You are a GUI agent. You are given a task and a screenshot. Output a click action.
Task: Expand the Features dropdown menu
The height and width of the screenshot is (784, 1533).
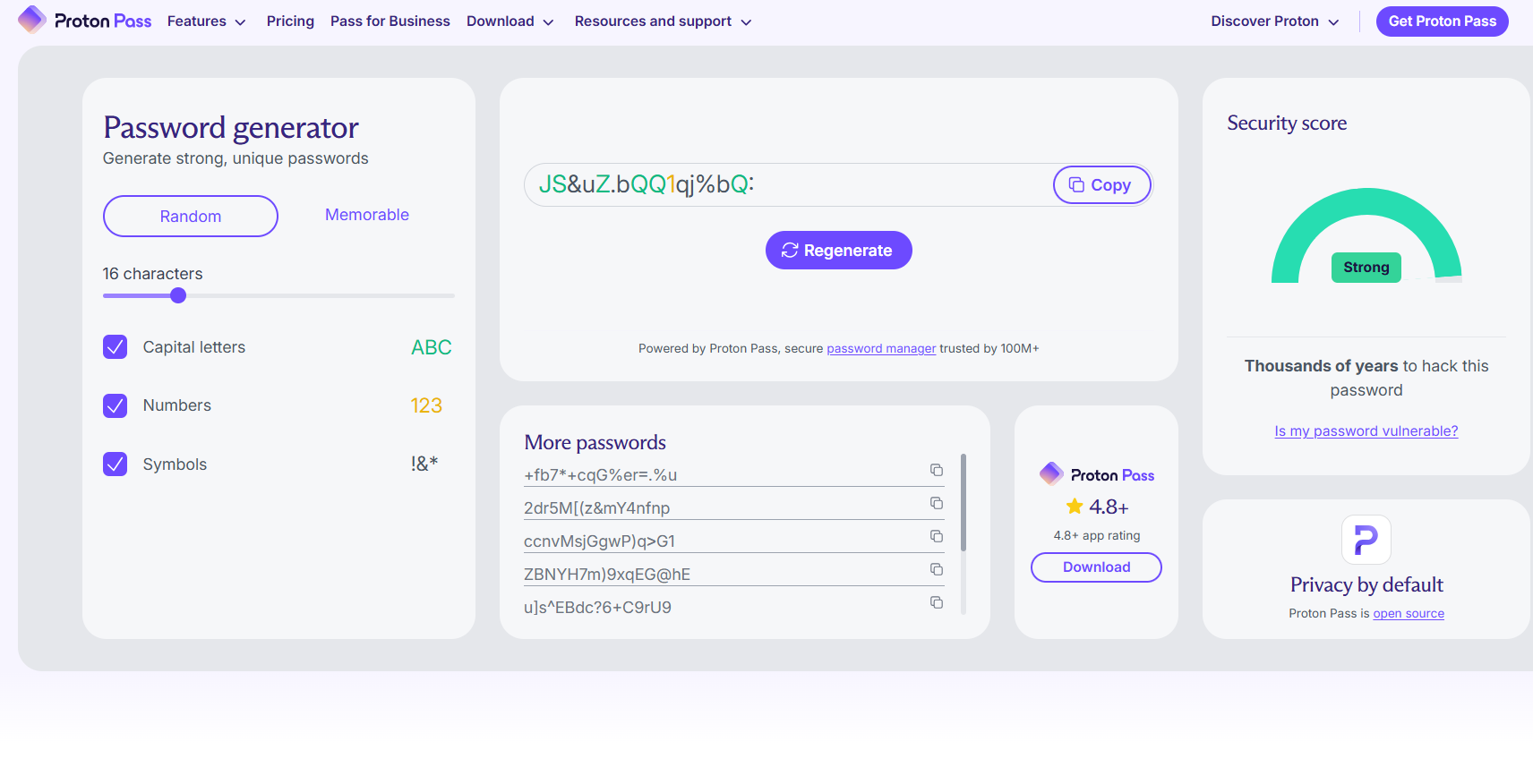coord(206,21)
